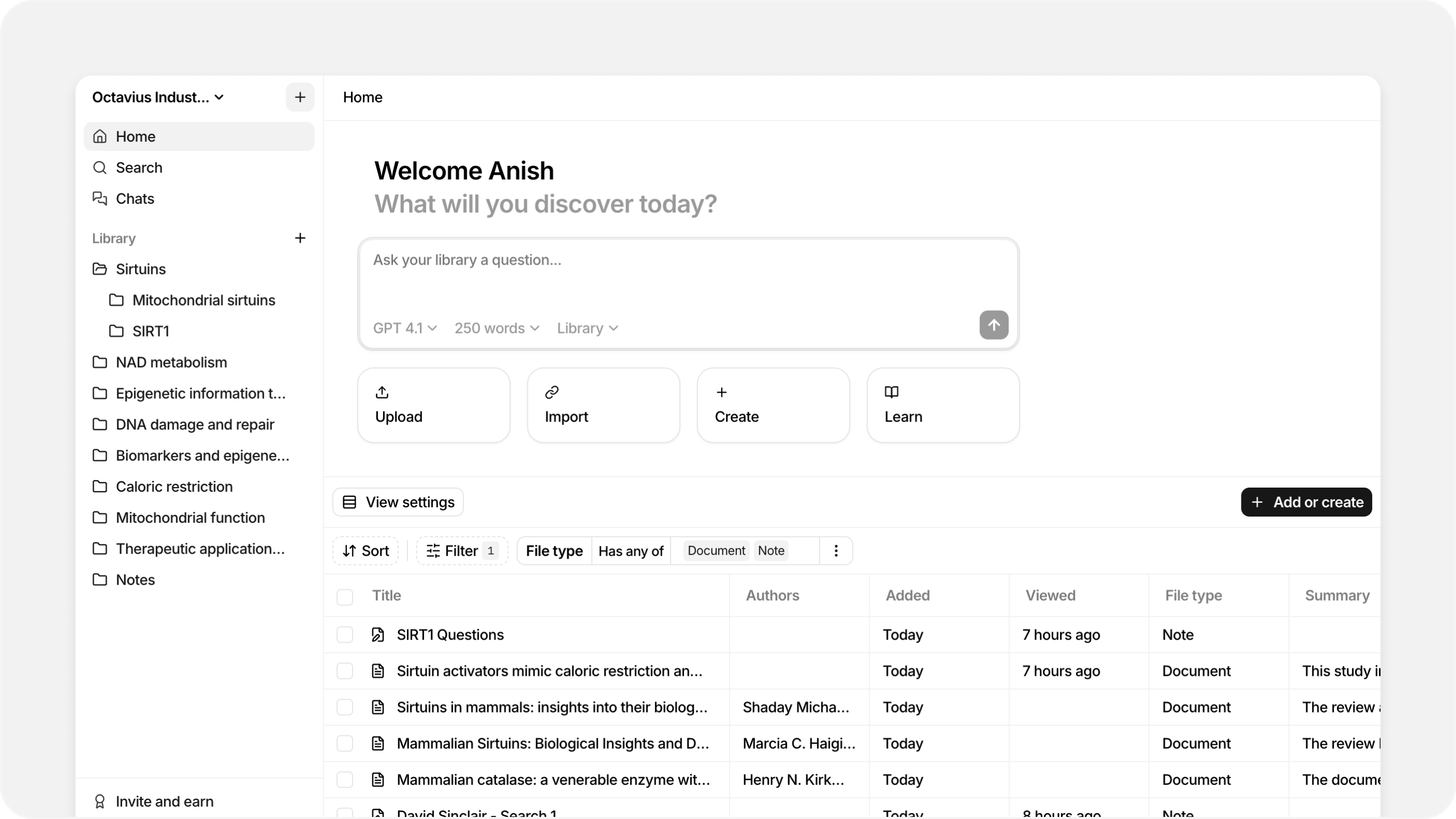Screen dimensions: 1456x819
Task: Open the Mitochondrial function folder
Action: (199, 518)
